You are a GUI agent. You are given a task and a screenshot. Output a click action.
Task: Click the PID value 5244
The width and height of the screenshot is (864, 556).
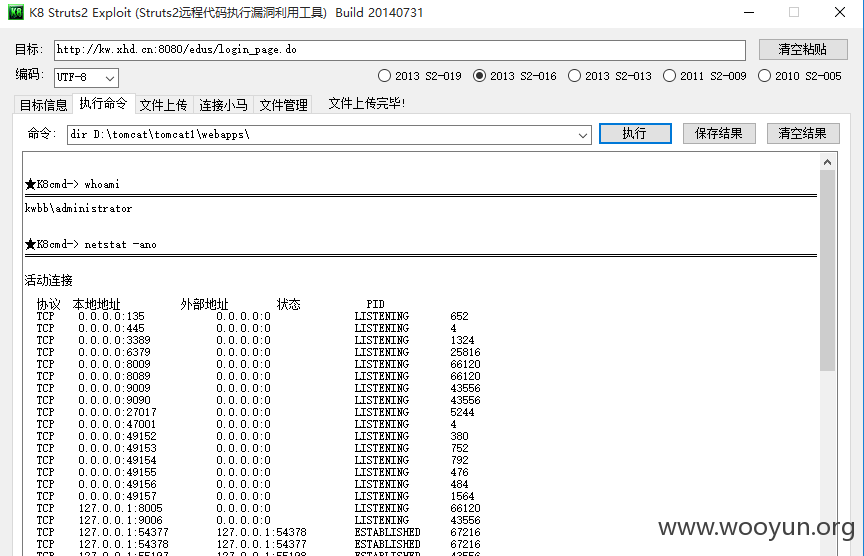(x=462, y=412)
